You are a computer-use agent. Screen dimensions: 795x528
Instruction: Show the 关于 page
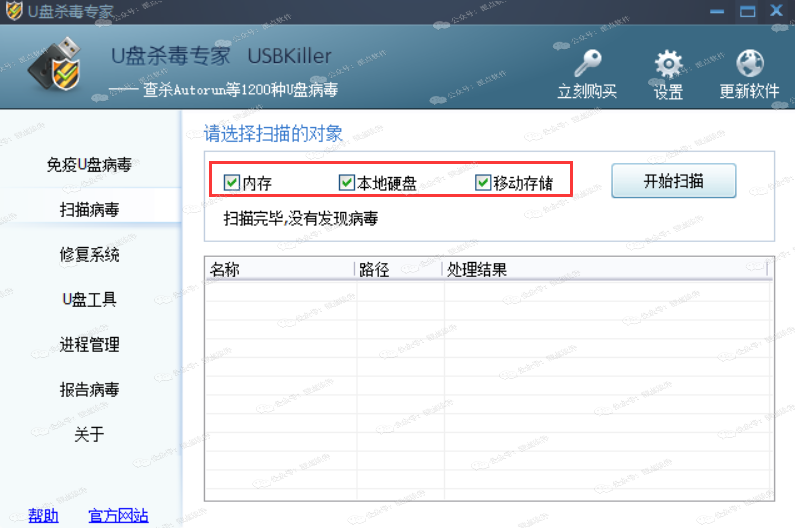pos(89,434)
